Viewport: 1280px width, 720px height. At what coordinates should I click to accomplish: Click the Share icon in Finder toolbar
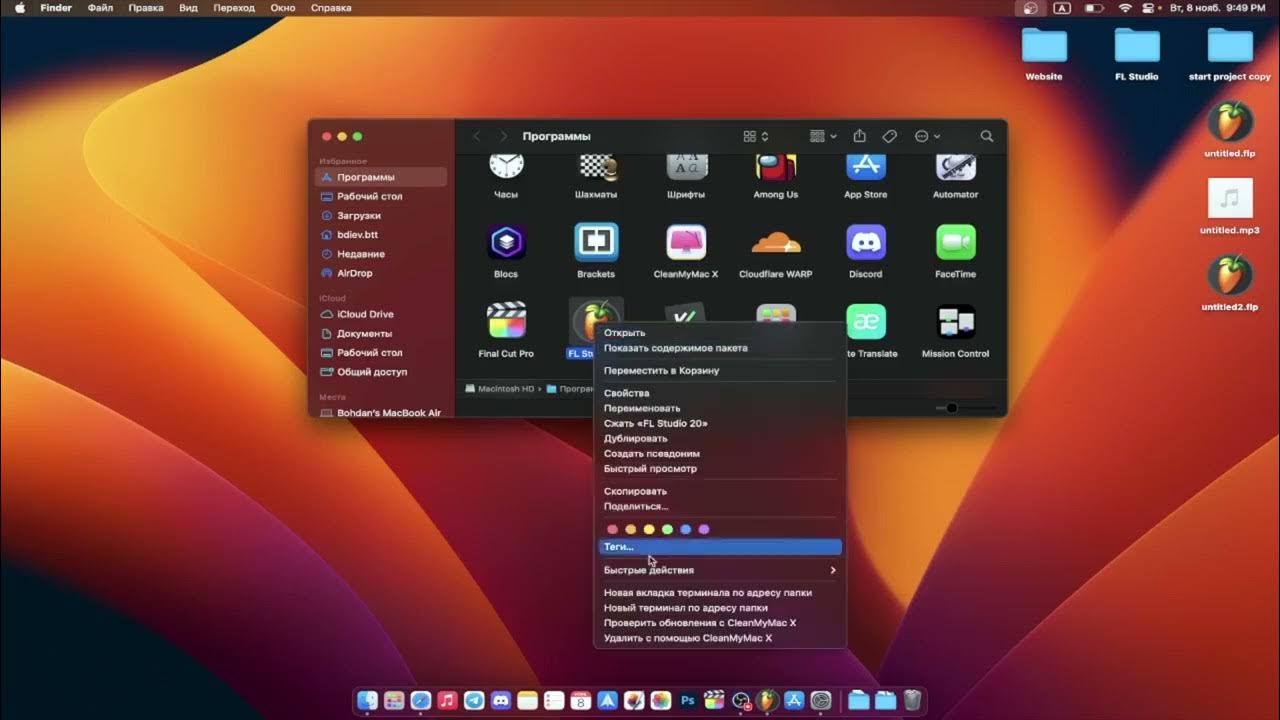pos(859,136)
